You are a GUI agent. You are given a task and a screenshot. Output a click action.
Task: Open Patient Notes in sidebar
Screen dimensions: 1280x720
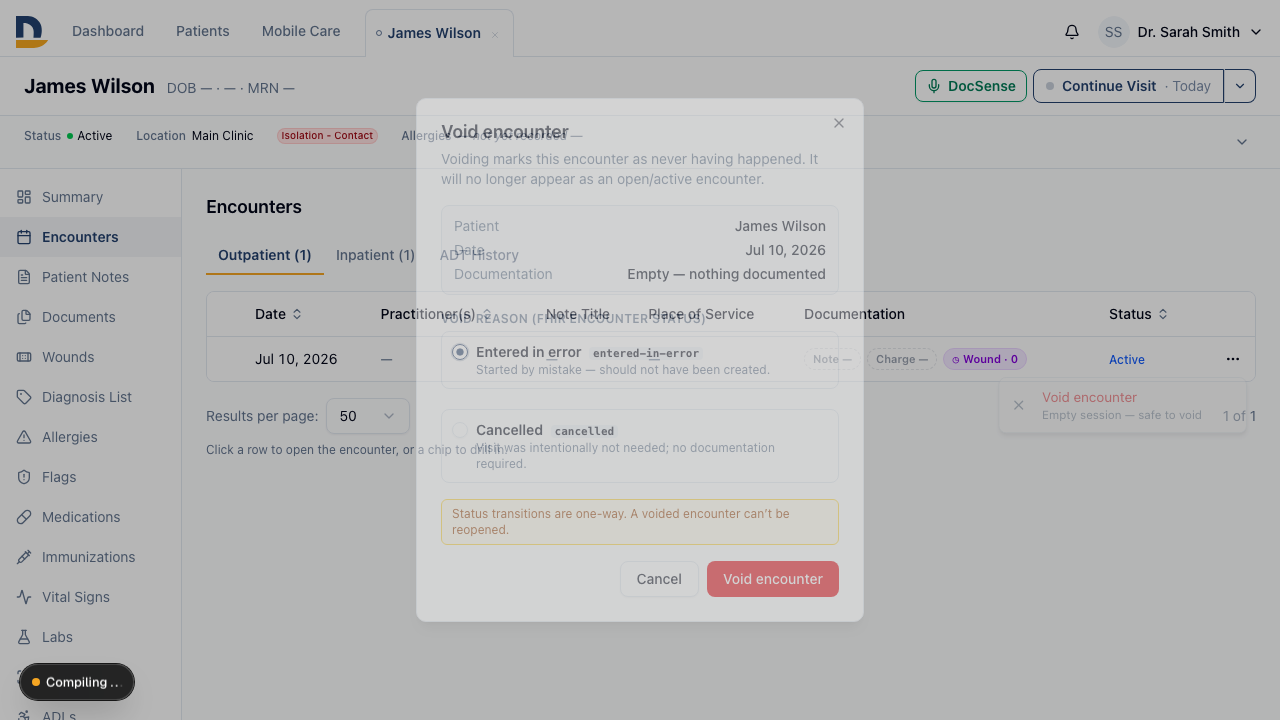click(90, 277)
